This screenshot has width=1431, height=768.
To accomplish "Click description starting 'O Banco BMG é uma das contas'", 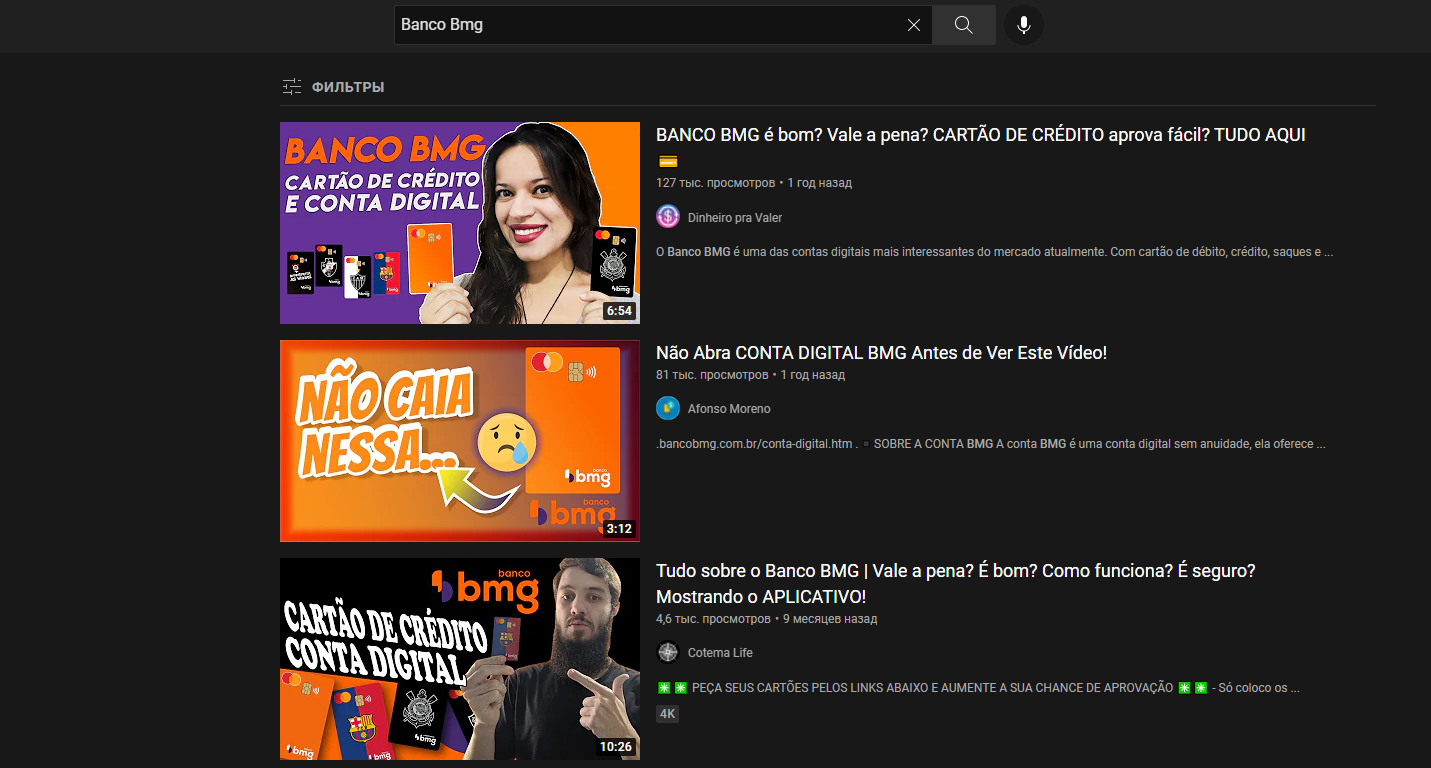I will [x=995, y=252].
